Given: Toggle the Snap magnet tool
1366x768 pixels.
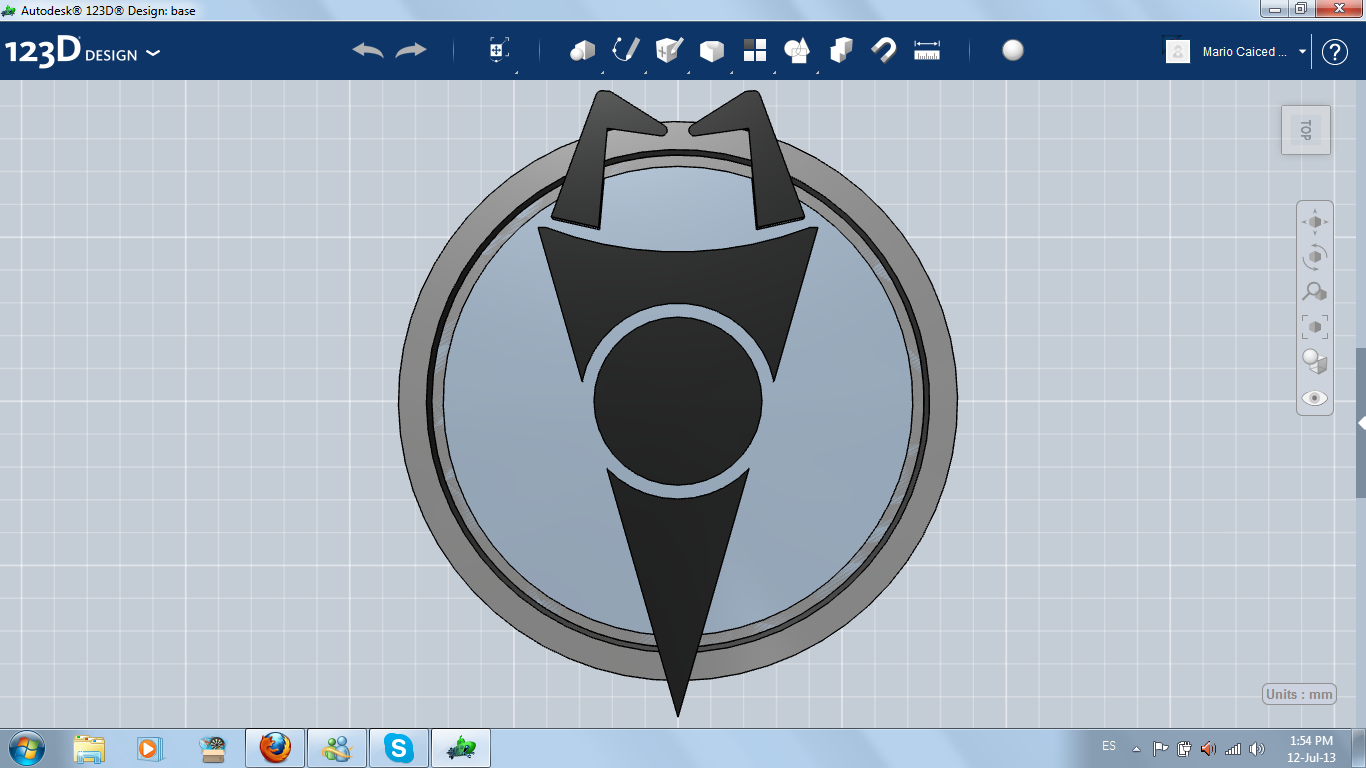Looking at the screenshot, I should [x=884, y=50].
